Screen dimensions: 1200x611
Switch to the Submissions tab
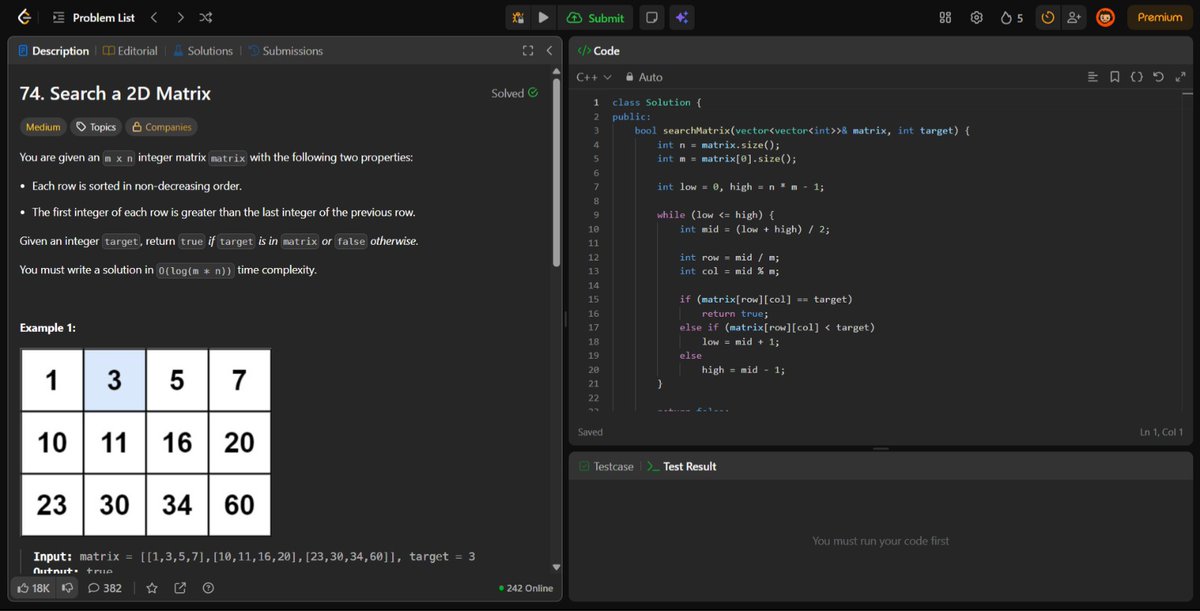(285, 51)
